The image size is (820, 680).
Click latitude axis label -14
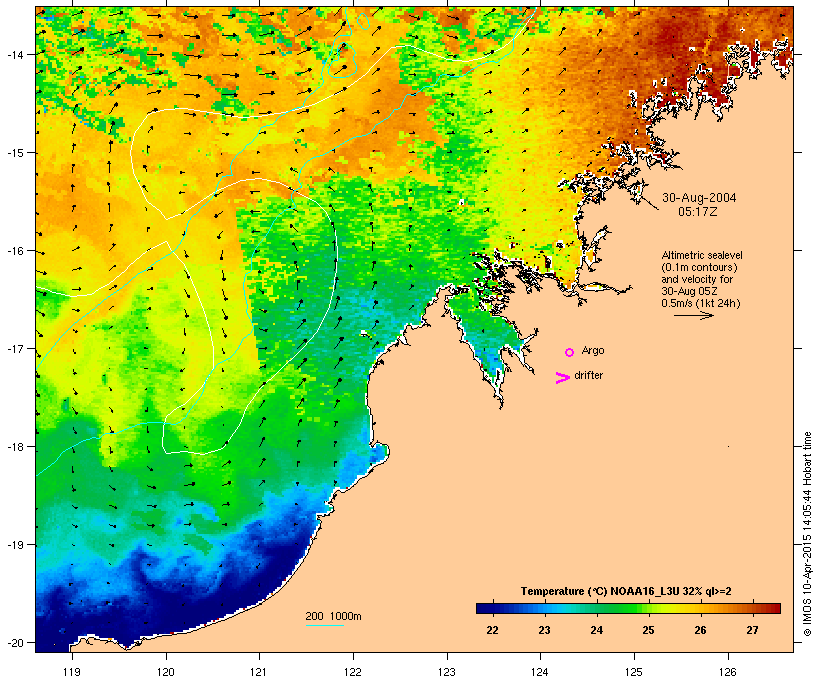tap(15, 54)
